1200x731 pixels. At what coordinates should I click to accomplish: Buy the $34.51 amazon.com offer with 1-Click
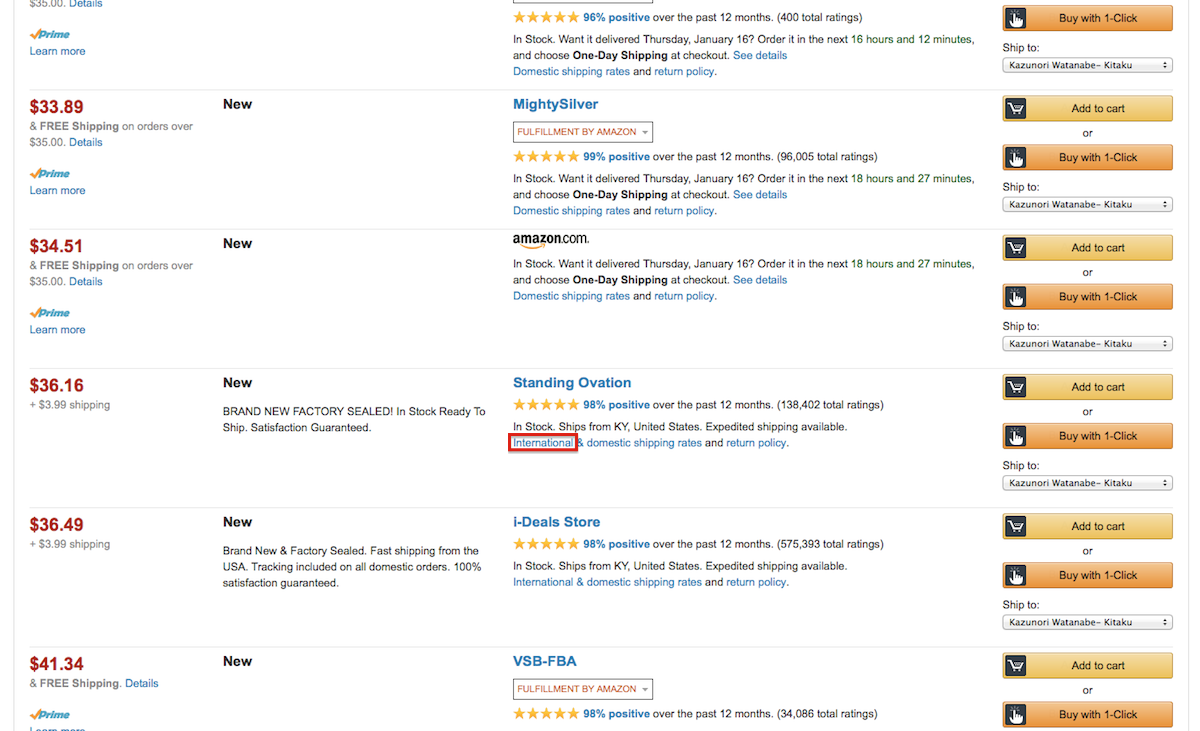[x=1087, y=297]
